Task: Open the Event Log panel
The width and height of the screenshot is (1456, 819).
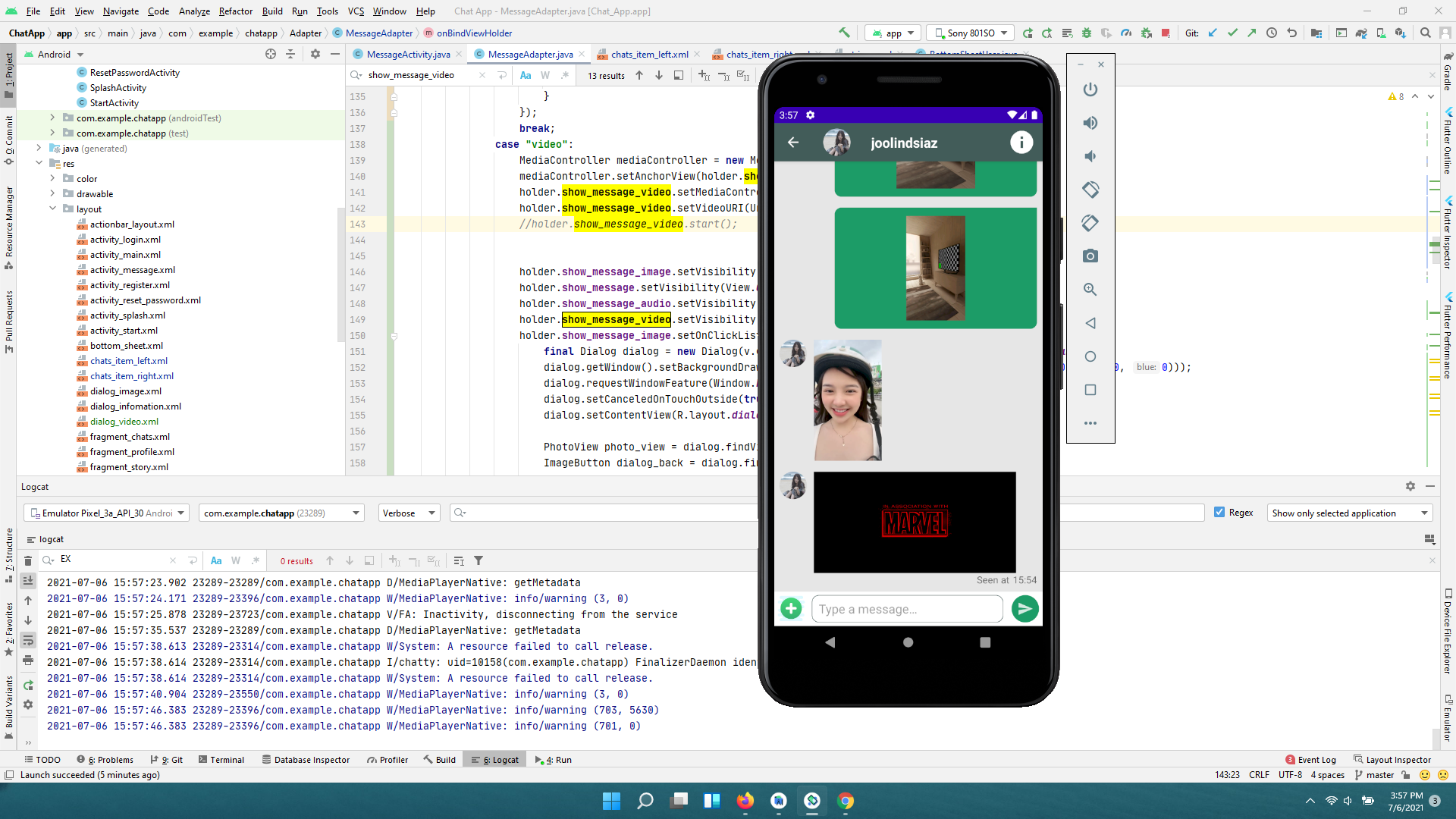Action: pyautogui.click(x=1310, y=760)
